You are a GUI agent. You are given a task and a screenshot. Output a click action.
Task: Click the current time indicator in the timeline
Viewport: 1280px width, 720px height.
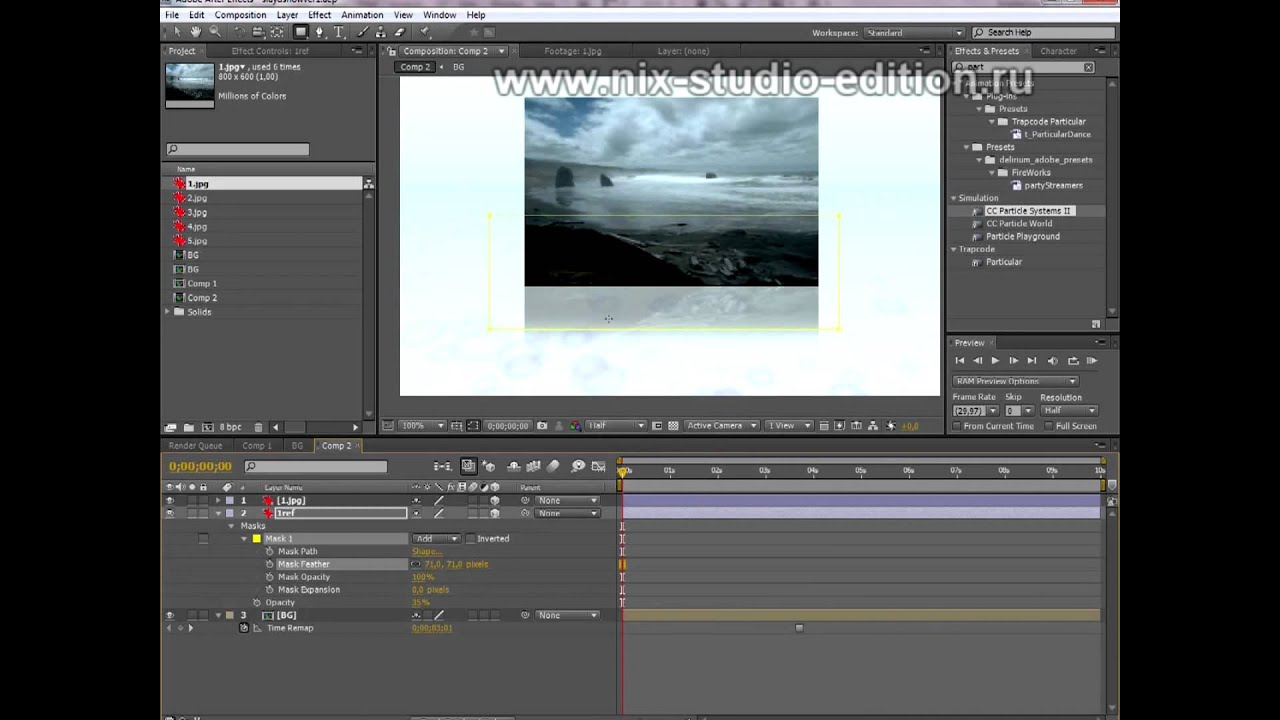pos(623,471)
